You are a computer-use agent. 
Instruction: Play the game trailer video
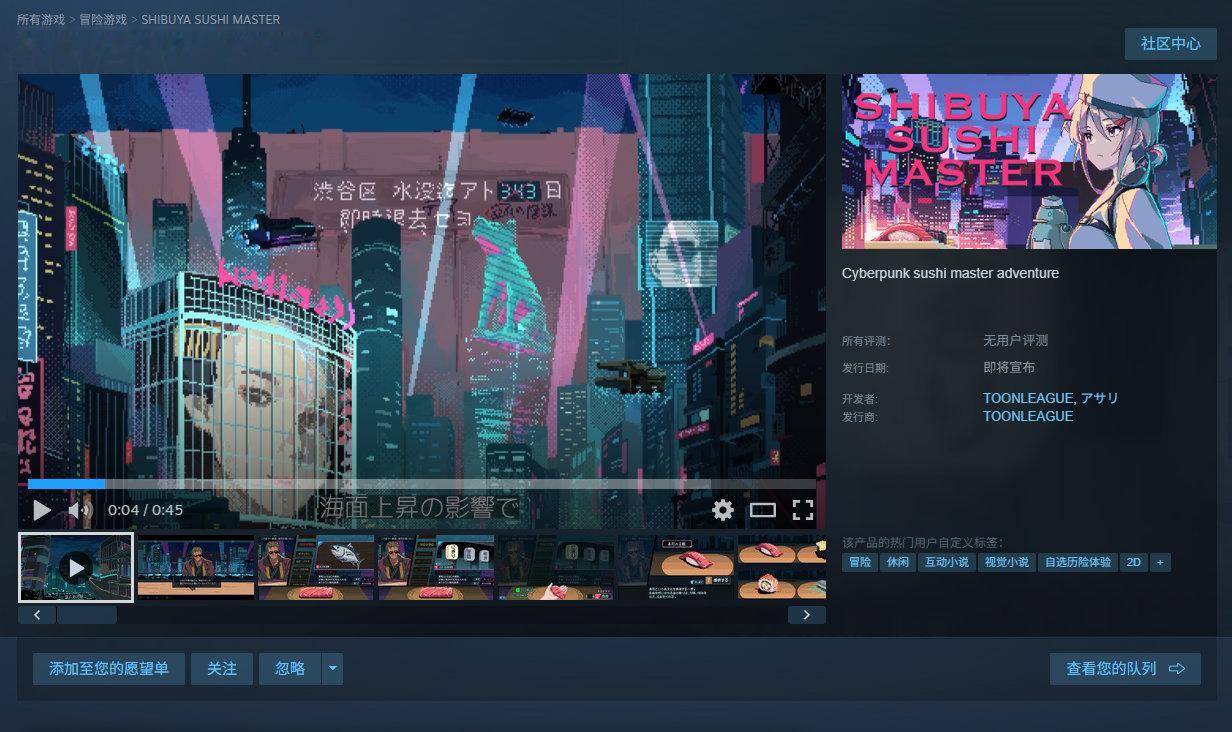click(x=41, y=510)
